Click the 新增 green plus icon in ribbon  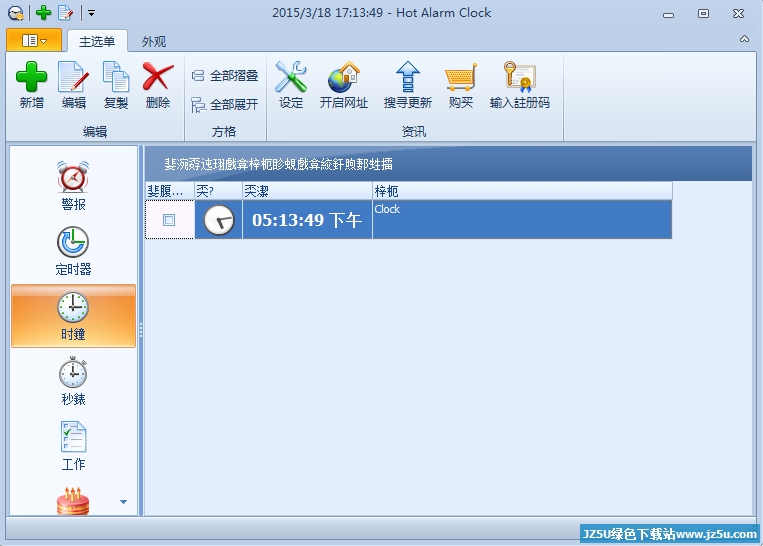pos(32,77)
